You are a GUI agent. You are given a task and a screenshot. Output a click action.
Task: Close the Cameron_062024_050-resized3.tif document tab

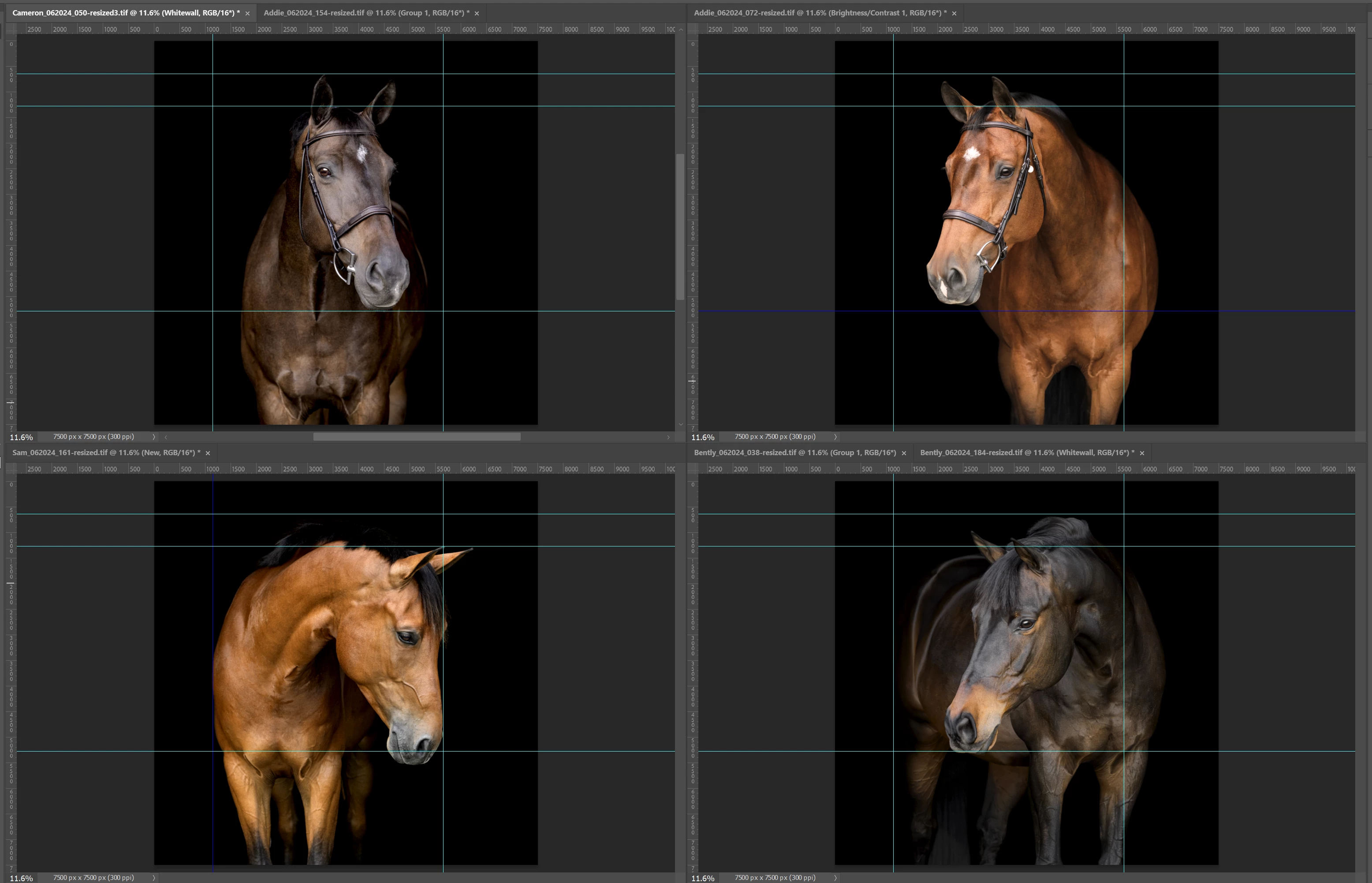(x=248, y=13)
